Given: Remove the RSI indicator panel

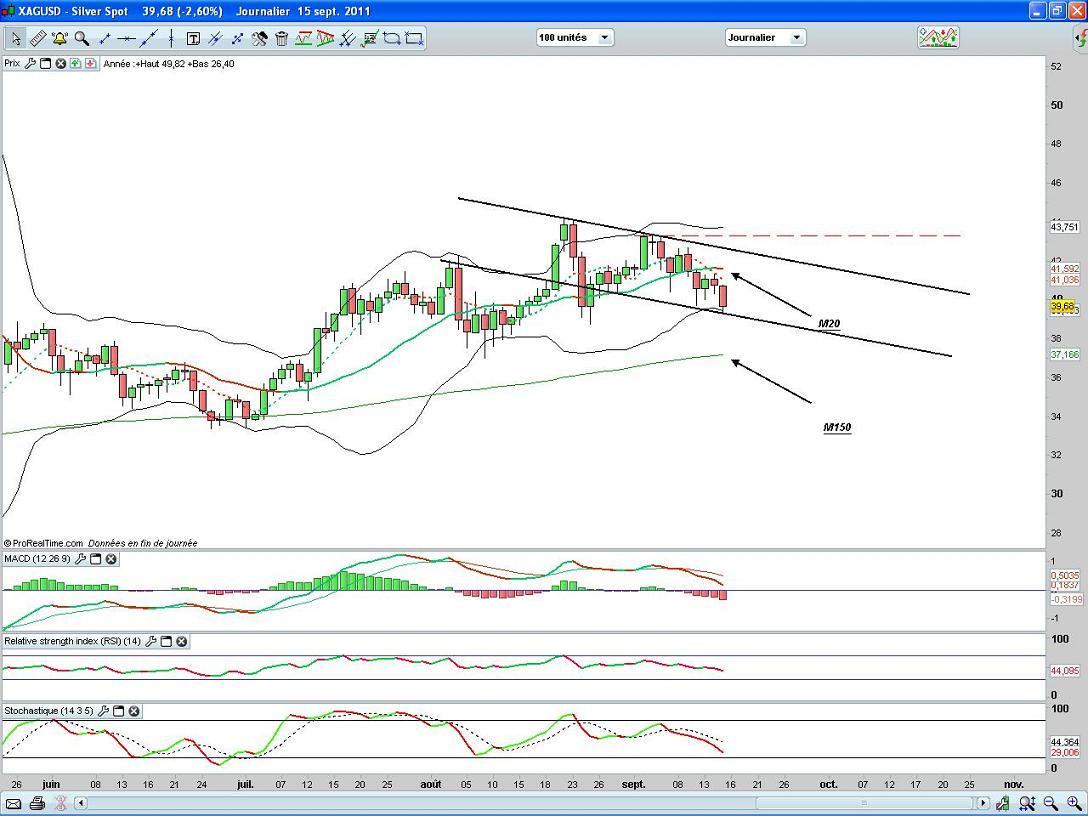Looking at the screenshot, I should tap(183, 641).
